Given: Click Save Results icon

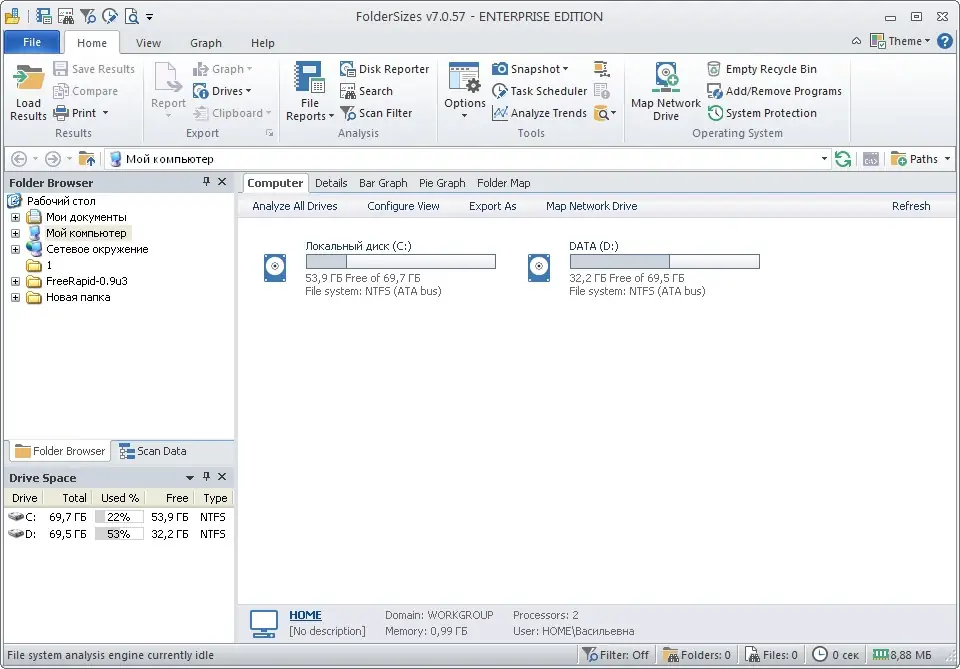Looking at the screenshot, I should [60, 69].
